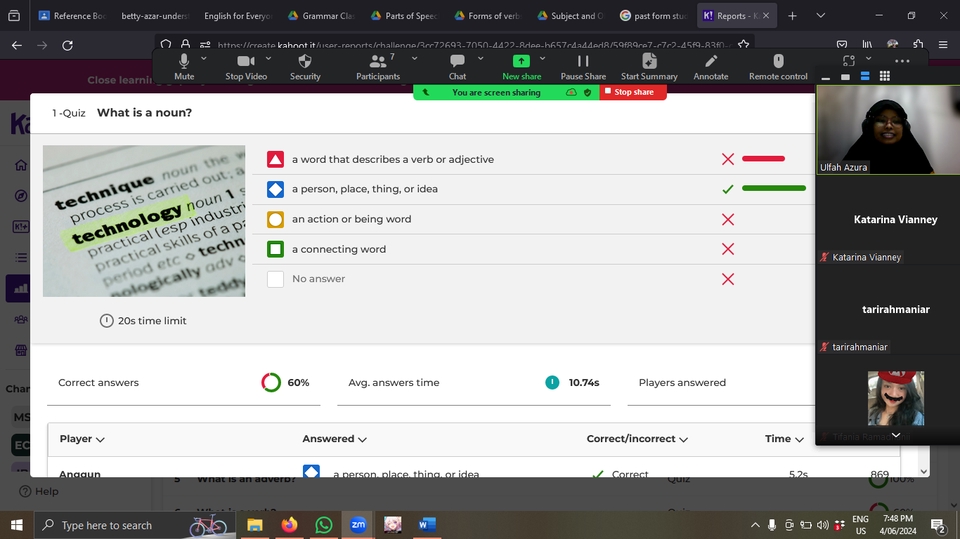Bookmark this page with star

tap(743, 44)
